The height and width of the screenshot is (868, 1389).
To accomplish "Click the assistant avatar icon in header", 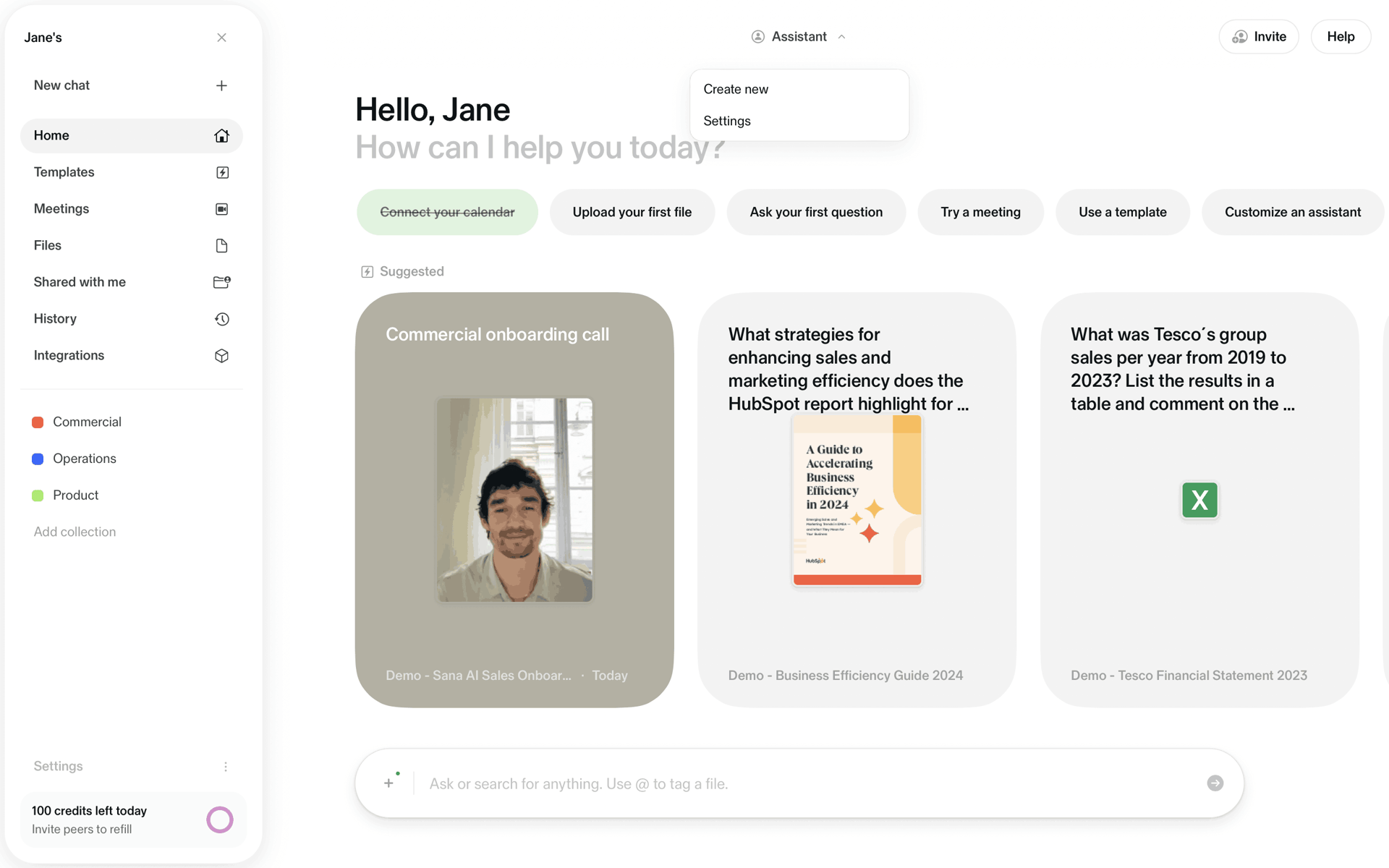I will pyautogui.click(x=757, y=37).
